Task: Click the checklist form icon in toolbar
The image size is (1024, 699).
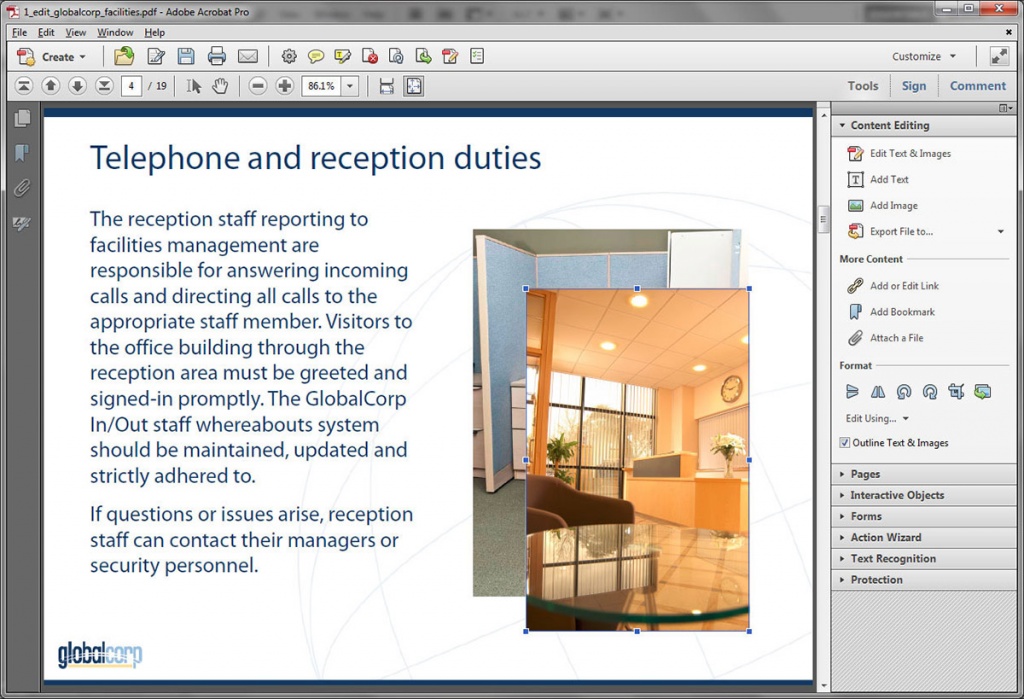Action: (x=477, y=57)
